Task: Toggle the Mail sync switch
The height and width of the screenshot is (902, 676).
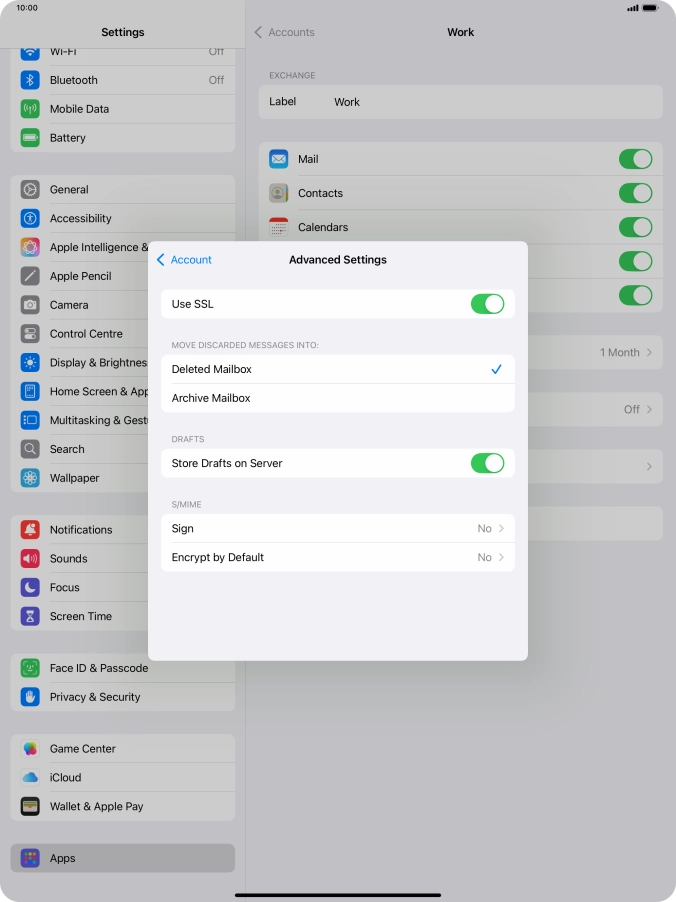Action: 635,159
